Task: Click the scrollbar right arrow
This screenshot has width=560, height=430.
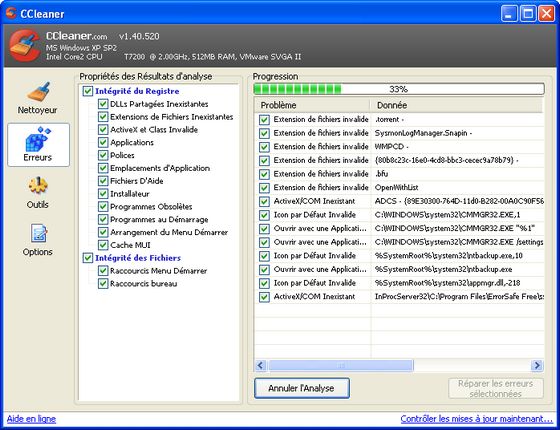Action: 537,365
